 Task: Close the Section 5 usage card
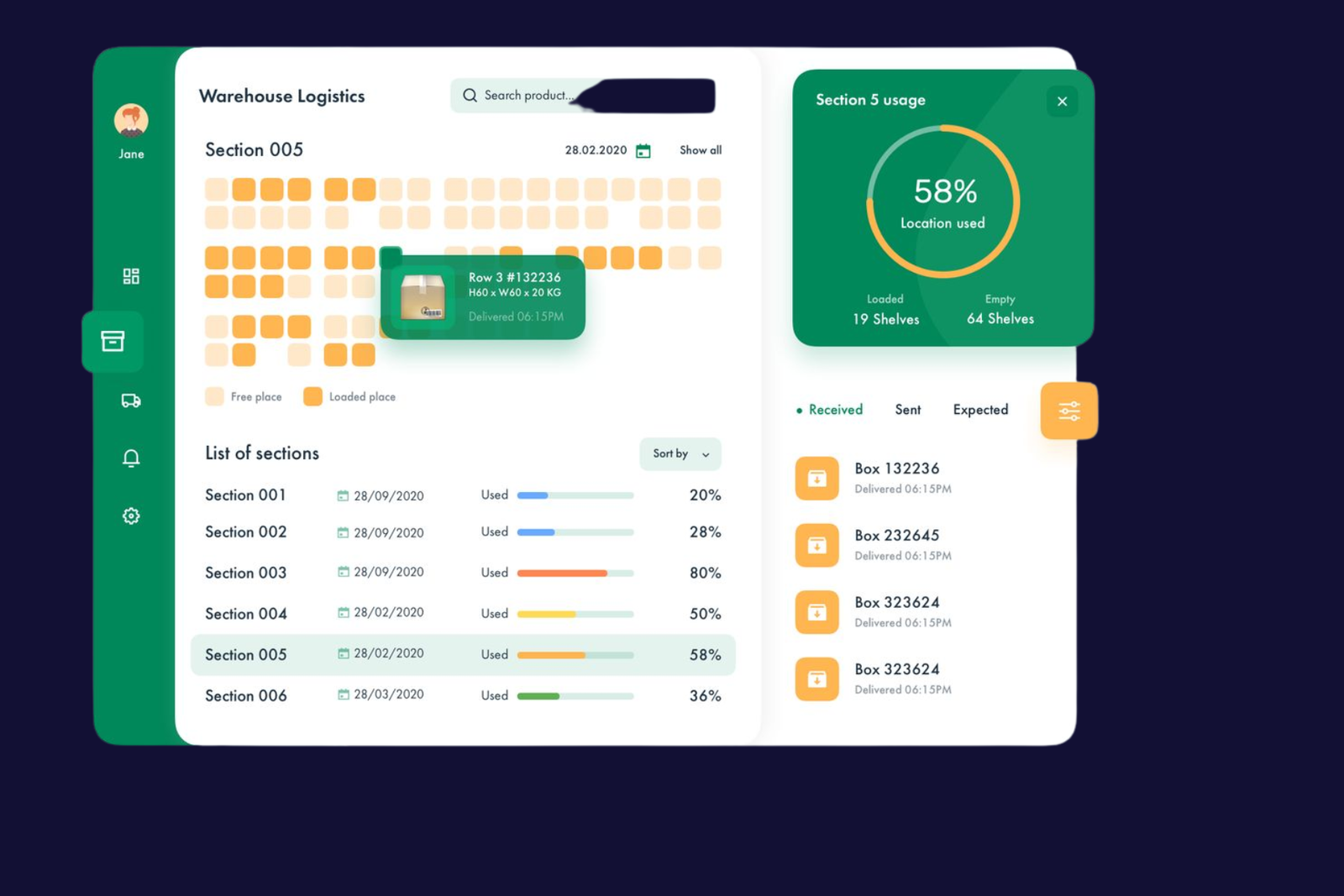pyautogui.click(x=1062, y=102)
